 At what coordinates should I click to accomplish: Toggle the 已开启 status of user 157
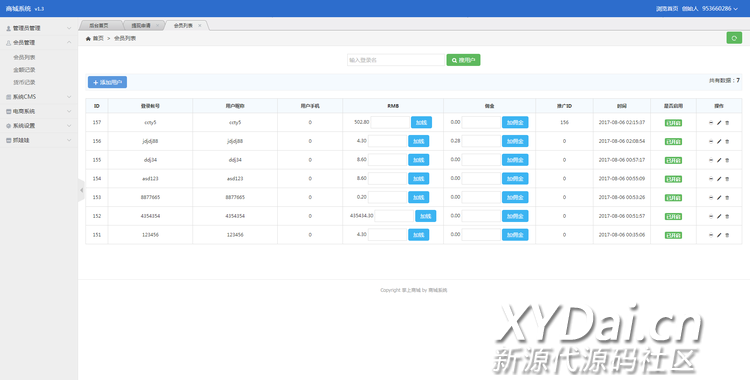click(673, 123)
